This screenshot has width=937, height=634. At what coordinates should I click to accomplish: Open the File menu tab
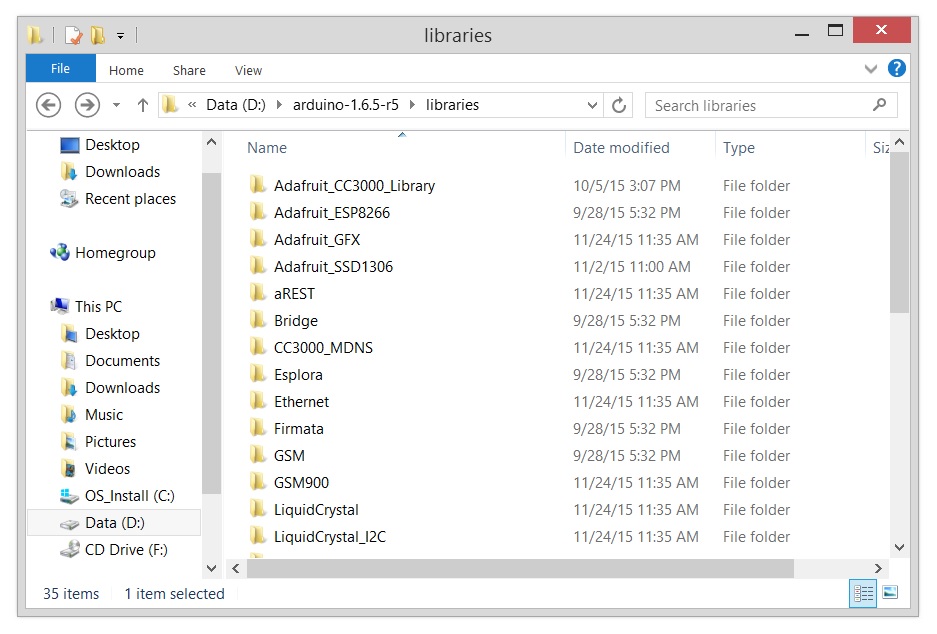(x=60, y=69)
